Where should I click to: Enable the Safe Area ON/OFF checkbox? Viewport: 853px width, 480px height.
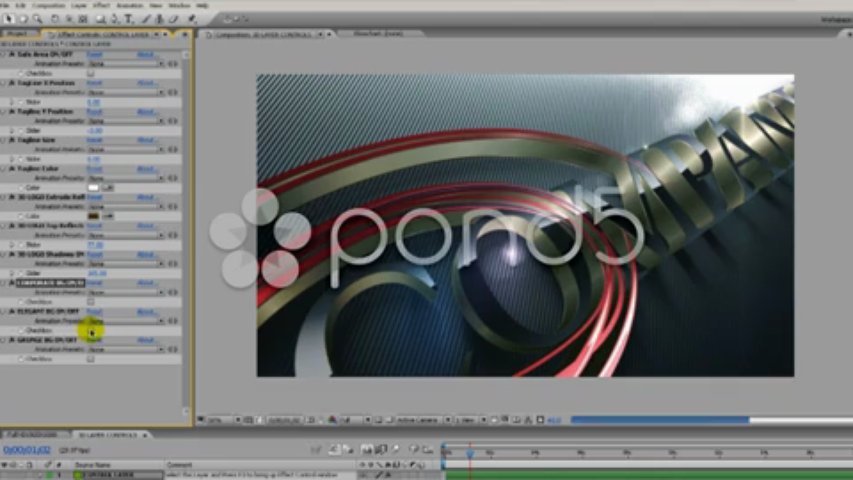click(91, 73)
